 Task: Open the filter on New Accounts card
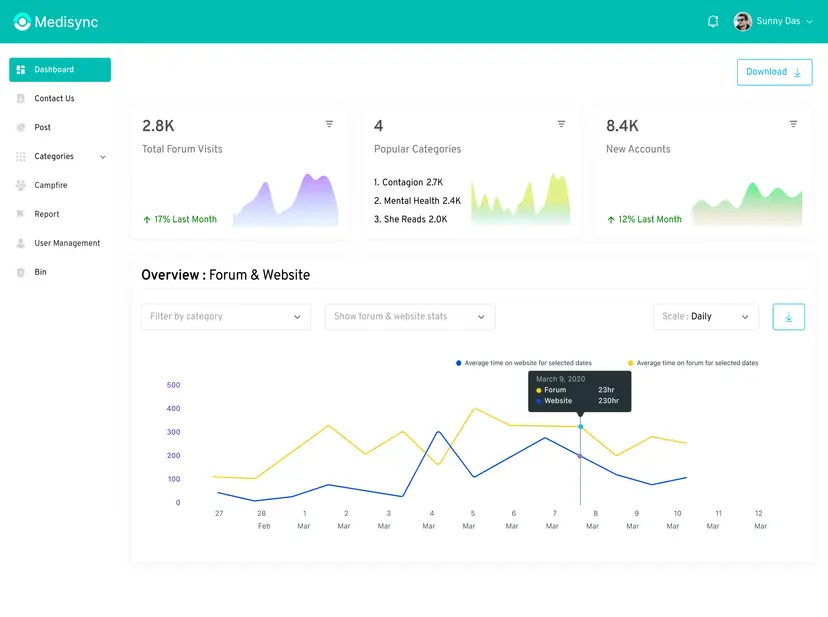click(x=793, y=124)
